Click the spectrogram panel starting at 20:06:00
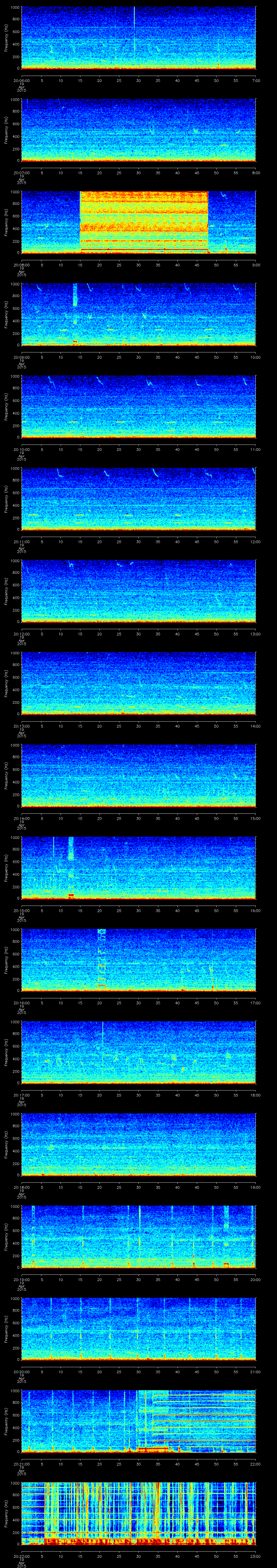 (x=138, y=38)
